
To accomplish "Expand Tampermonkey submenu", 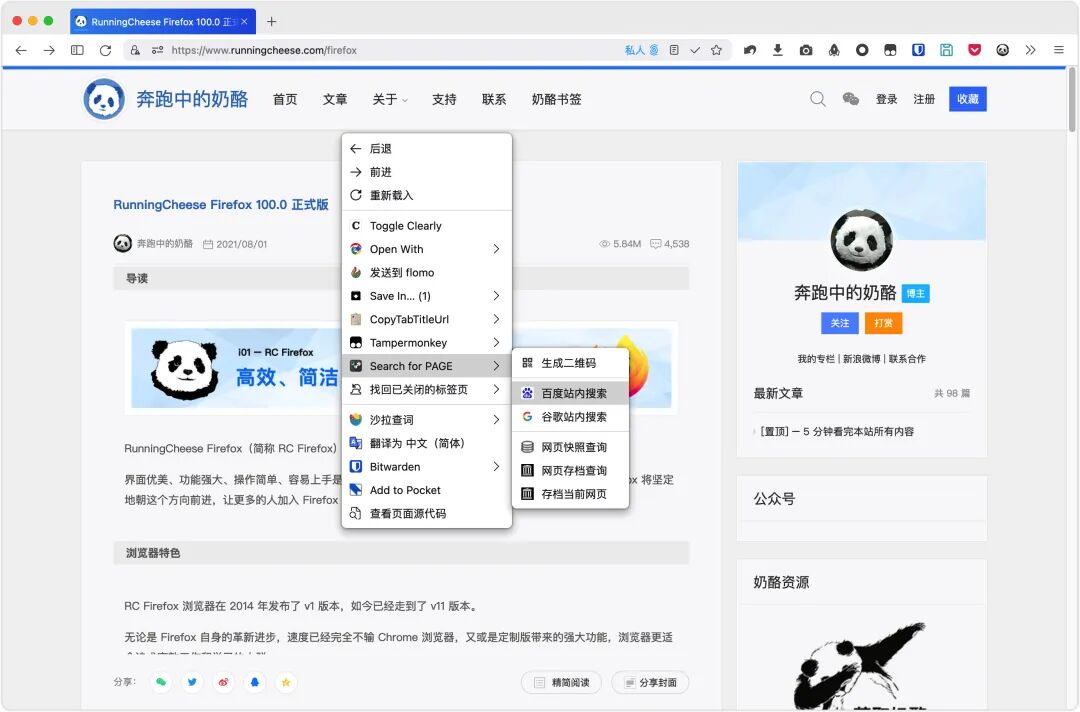I will (x=426, y=343).
